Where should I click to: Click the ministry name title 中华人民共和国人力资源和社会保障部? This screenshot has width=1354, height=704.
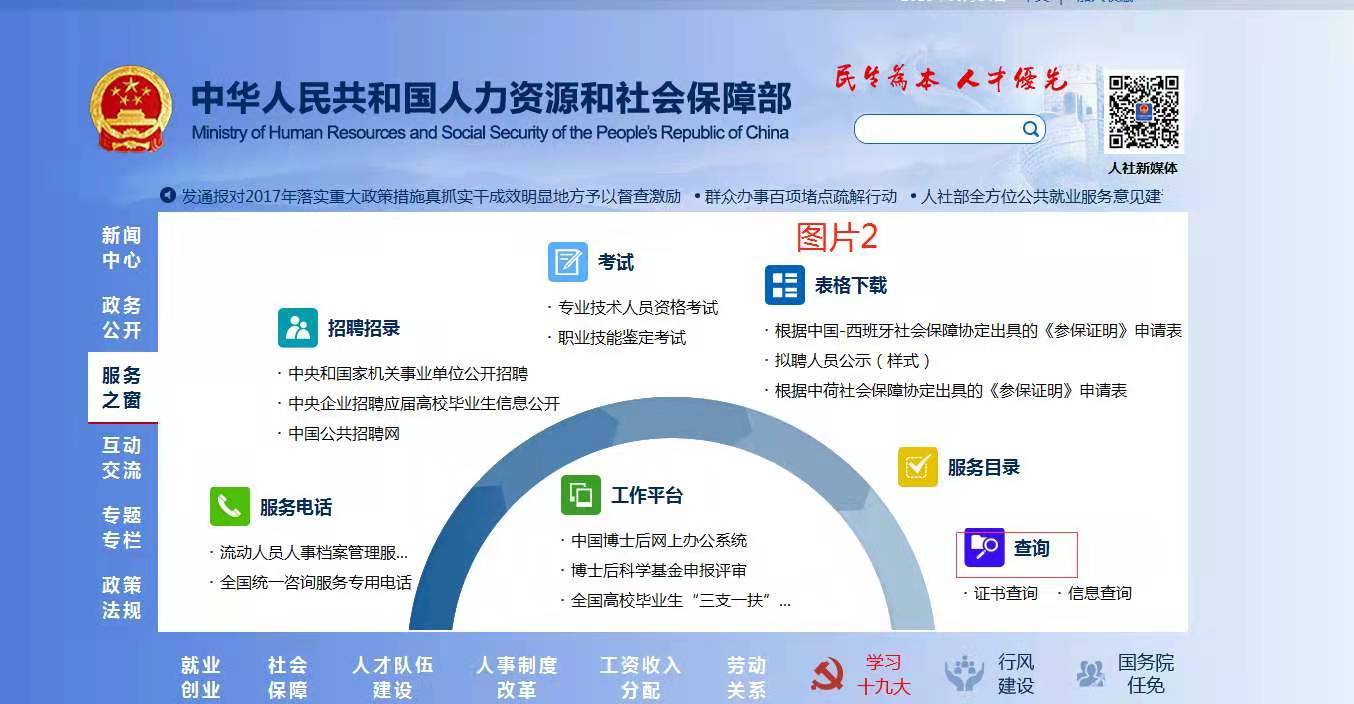[491, 98]
